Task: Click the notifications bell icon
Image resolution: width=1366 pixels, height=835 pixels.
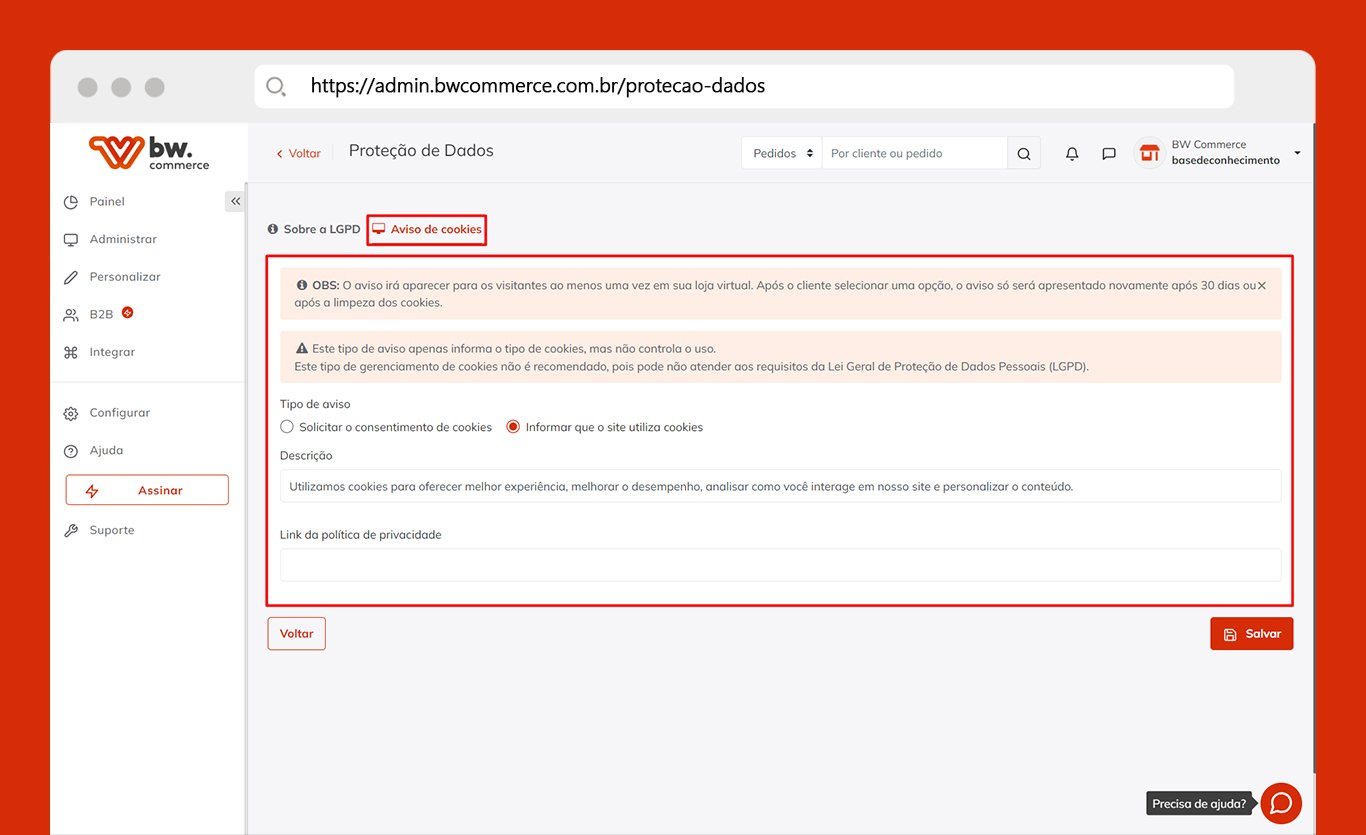Action: pos(1072,154)
